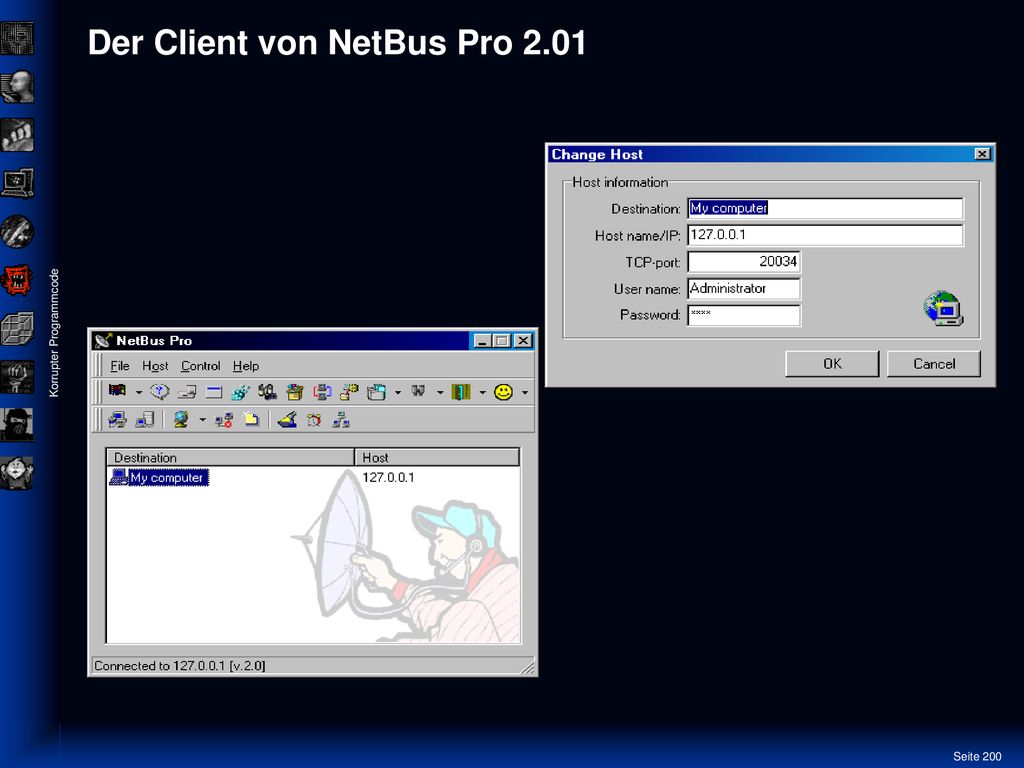Click the red monster sidebar icon
This screenshot has width=1024, height=768.
click(17, 280)
